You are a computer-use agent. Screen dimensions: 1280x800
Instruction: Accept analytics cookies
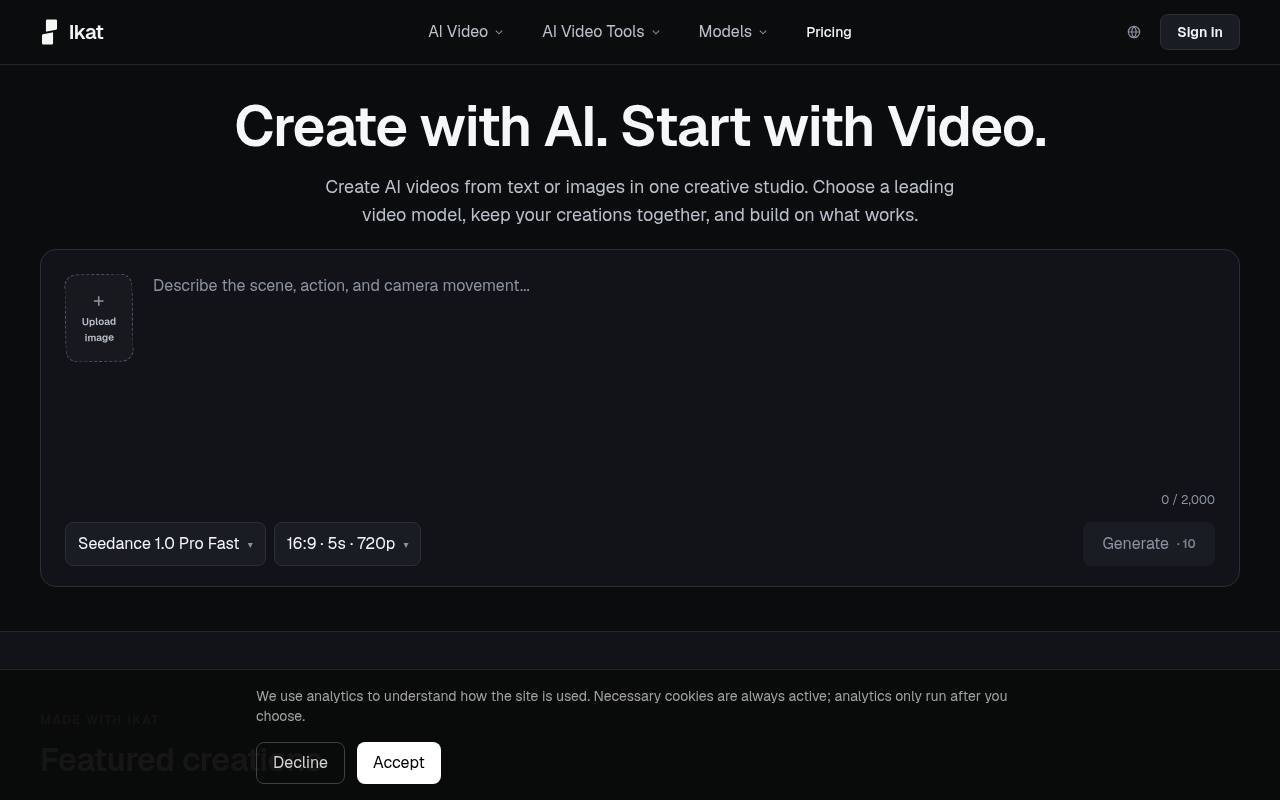coord(399,763)
